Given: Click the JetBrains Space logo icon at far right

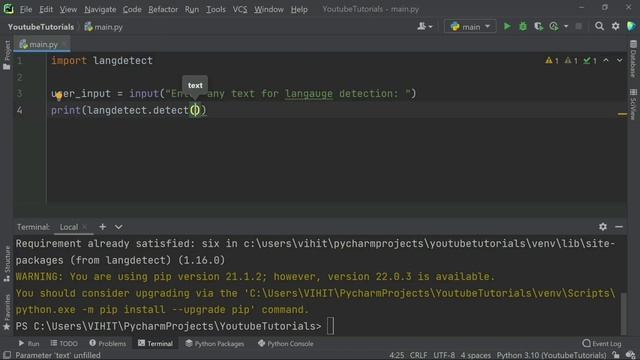Looking at the screenshot, I should 631,27.
